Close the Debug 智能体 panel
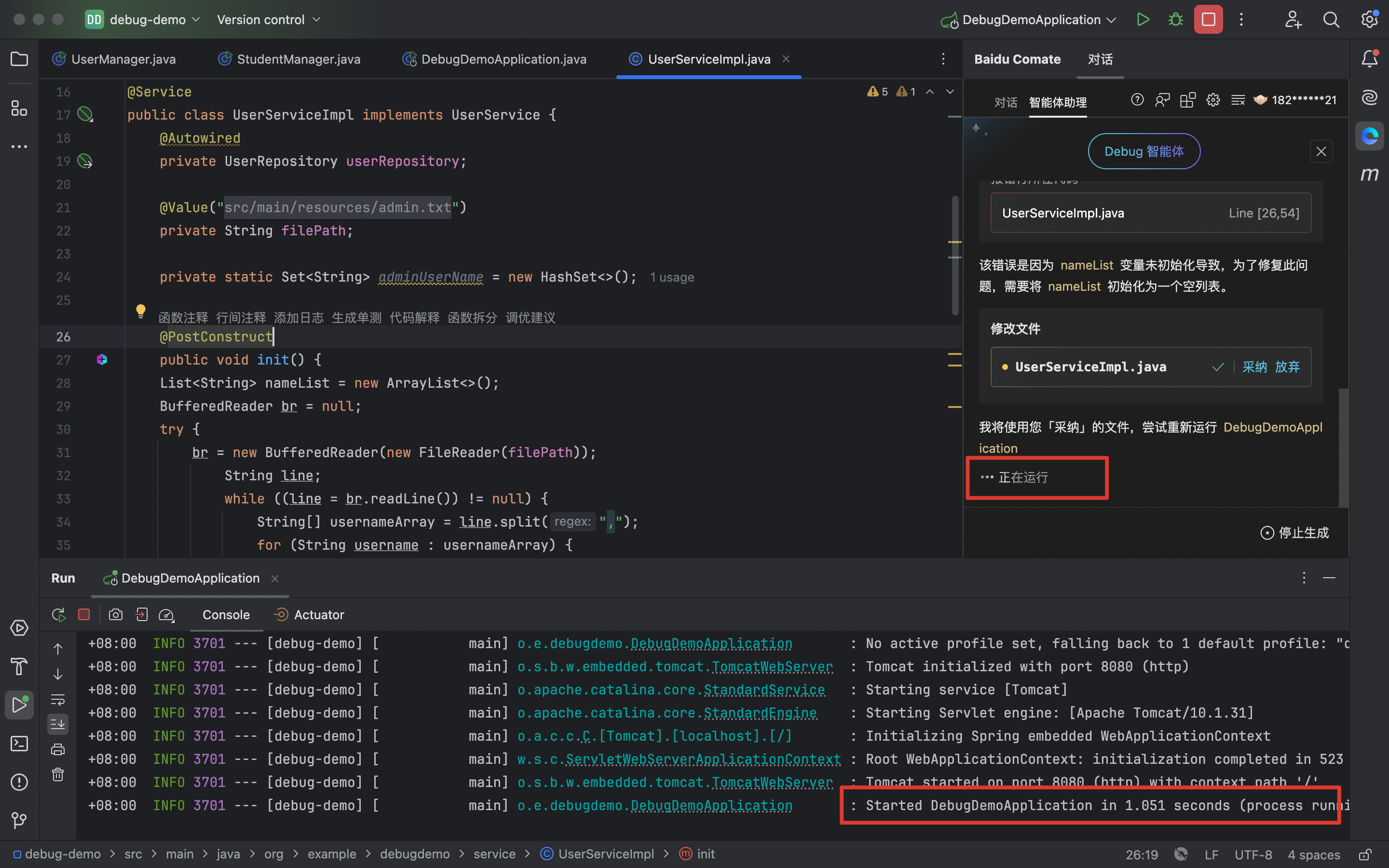This screenshot has height=868, width=1389. (x=1321, y=151)
